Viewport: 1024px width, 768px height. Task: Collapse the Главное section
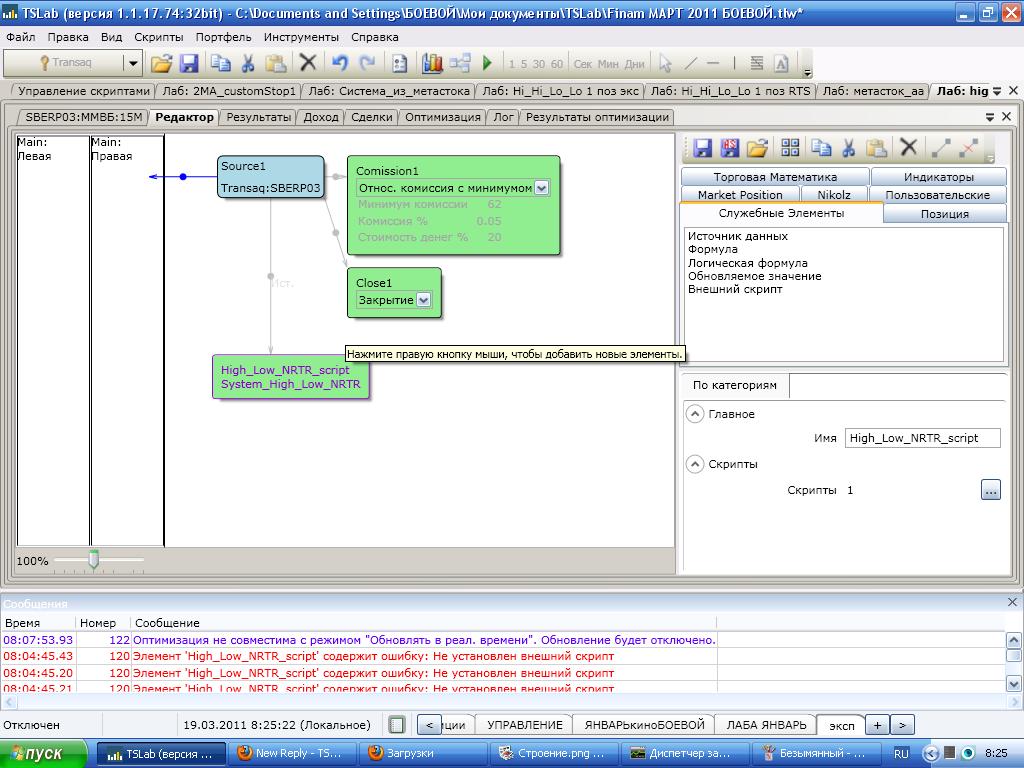[695, 414]
